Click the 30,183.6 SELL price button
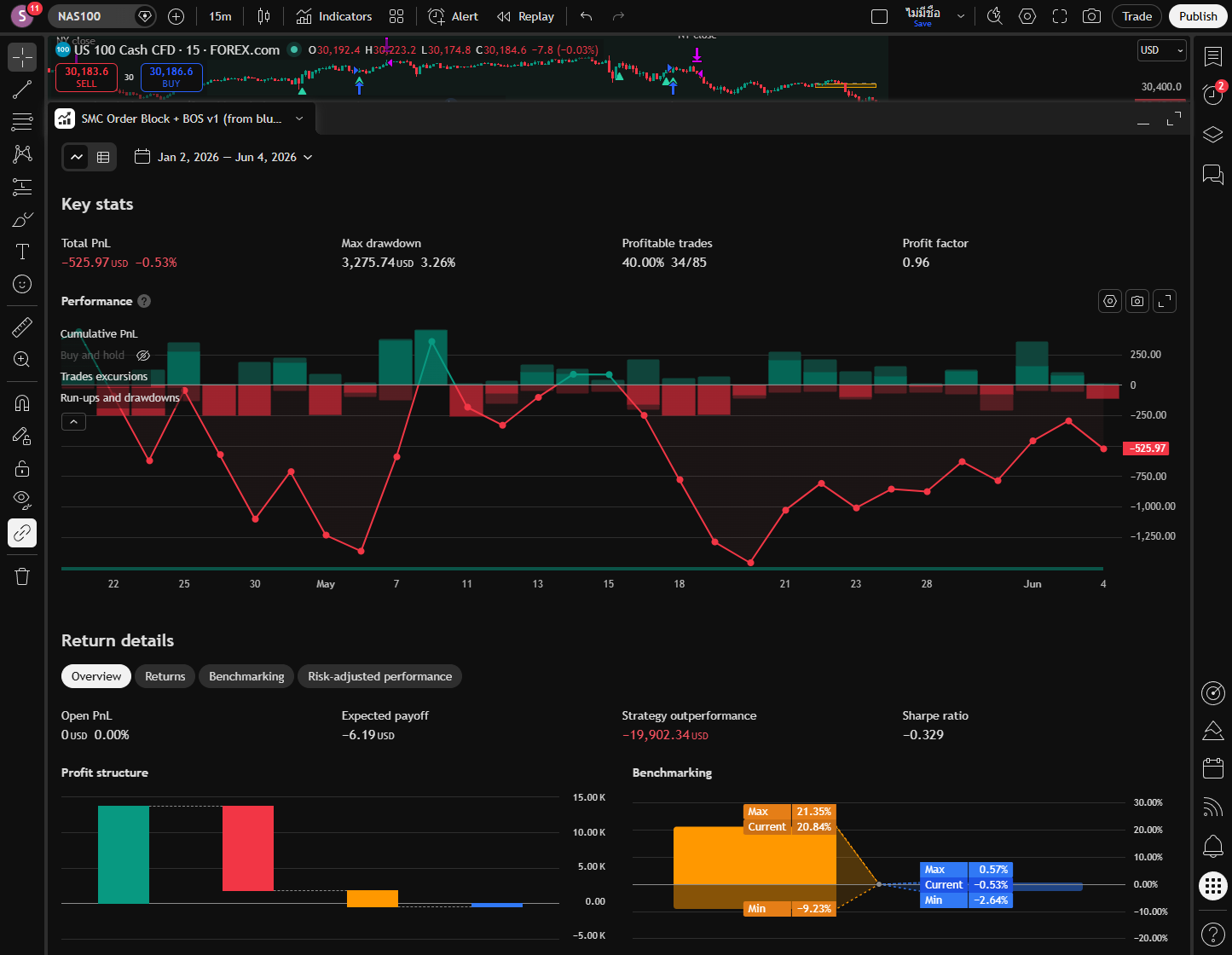Screen dimensions: 1232x955 86,77
